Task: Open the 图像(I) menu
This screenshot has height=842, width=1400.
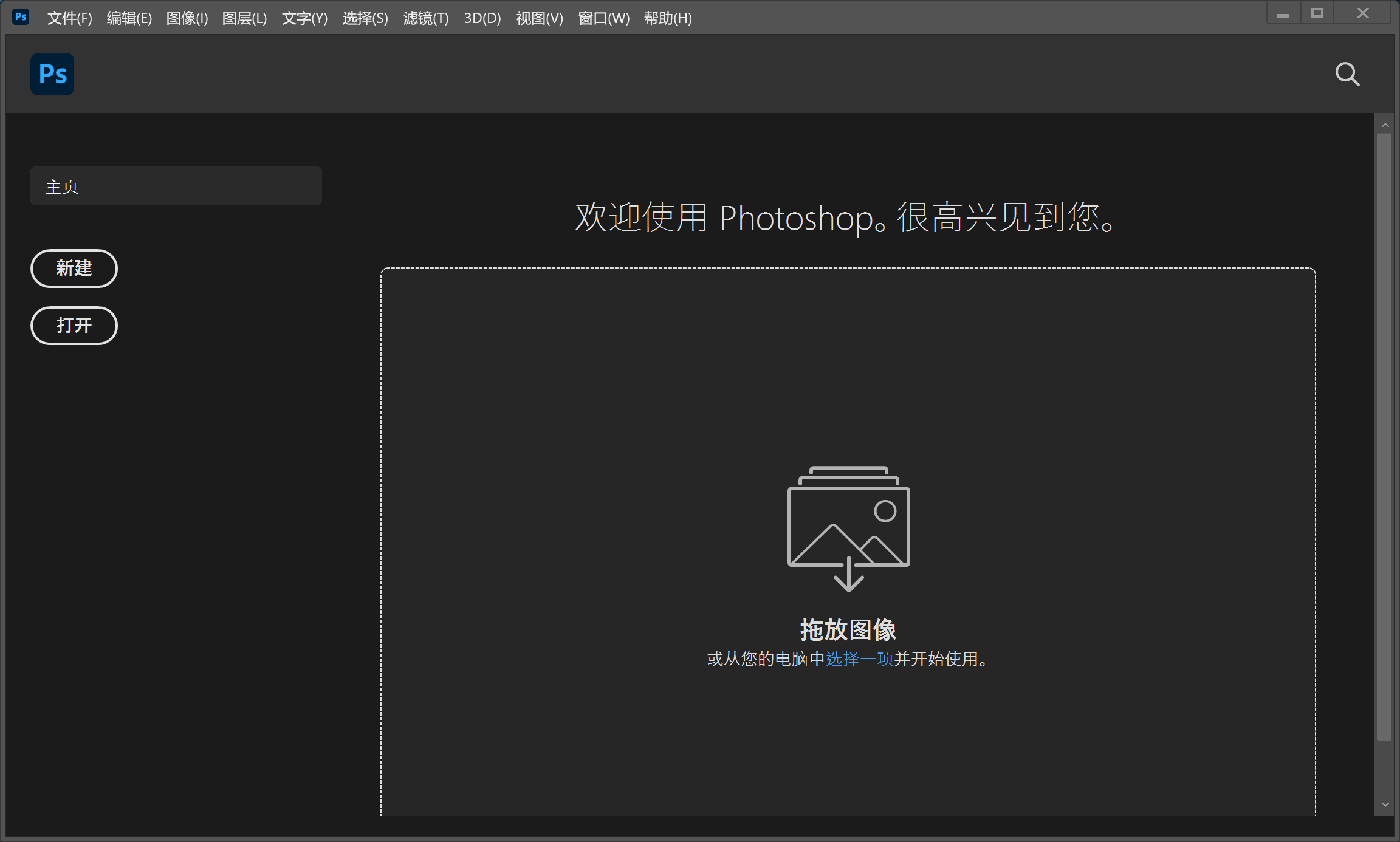Action: coord(187,18)
